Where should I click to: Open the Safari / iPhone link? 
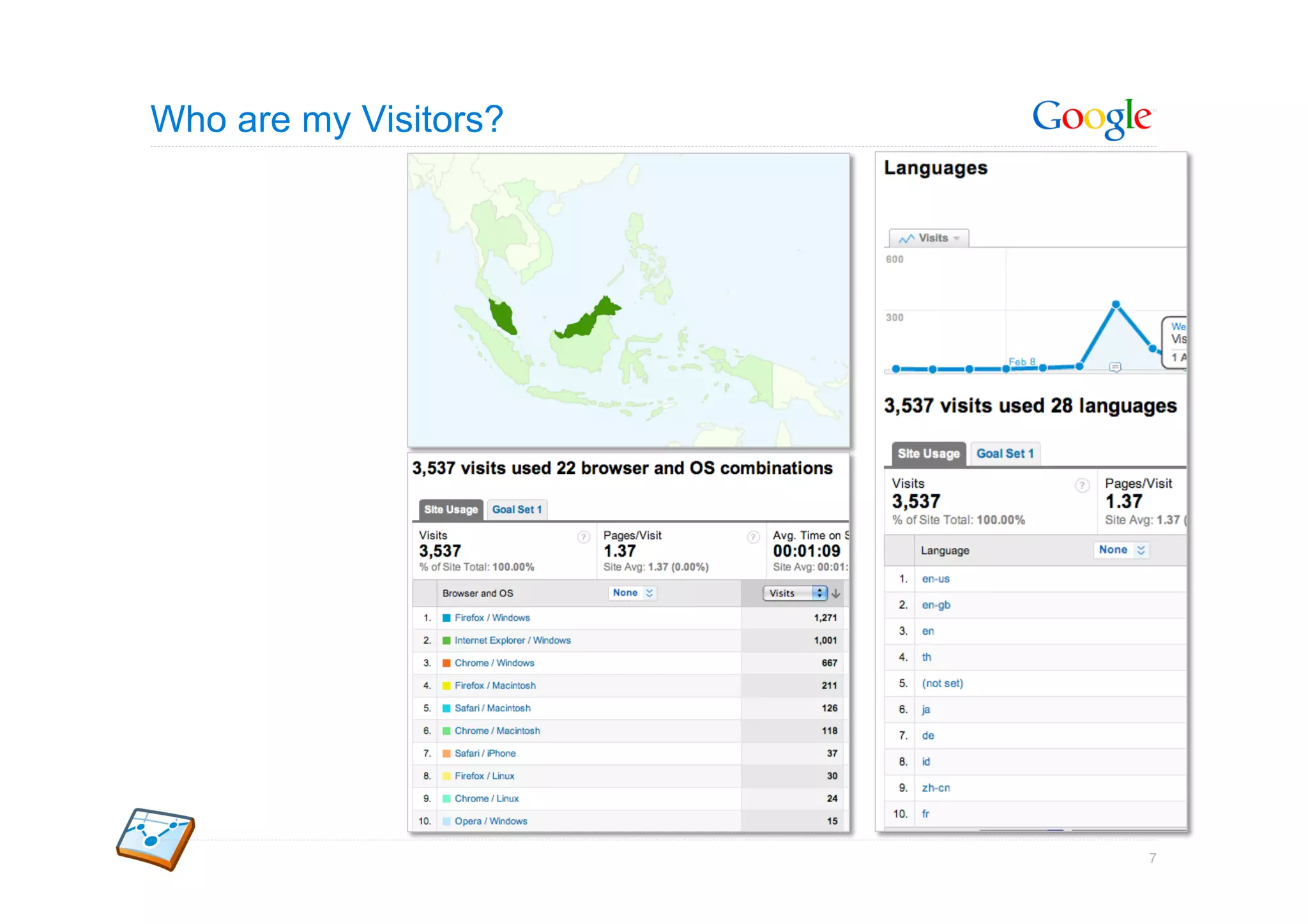tap(485, 754)
